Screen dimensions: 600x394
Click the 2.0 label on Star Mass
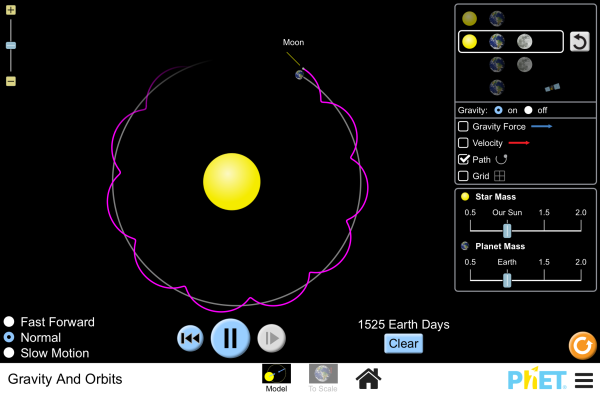coord(580,212)
